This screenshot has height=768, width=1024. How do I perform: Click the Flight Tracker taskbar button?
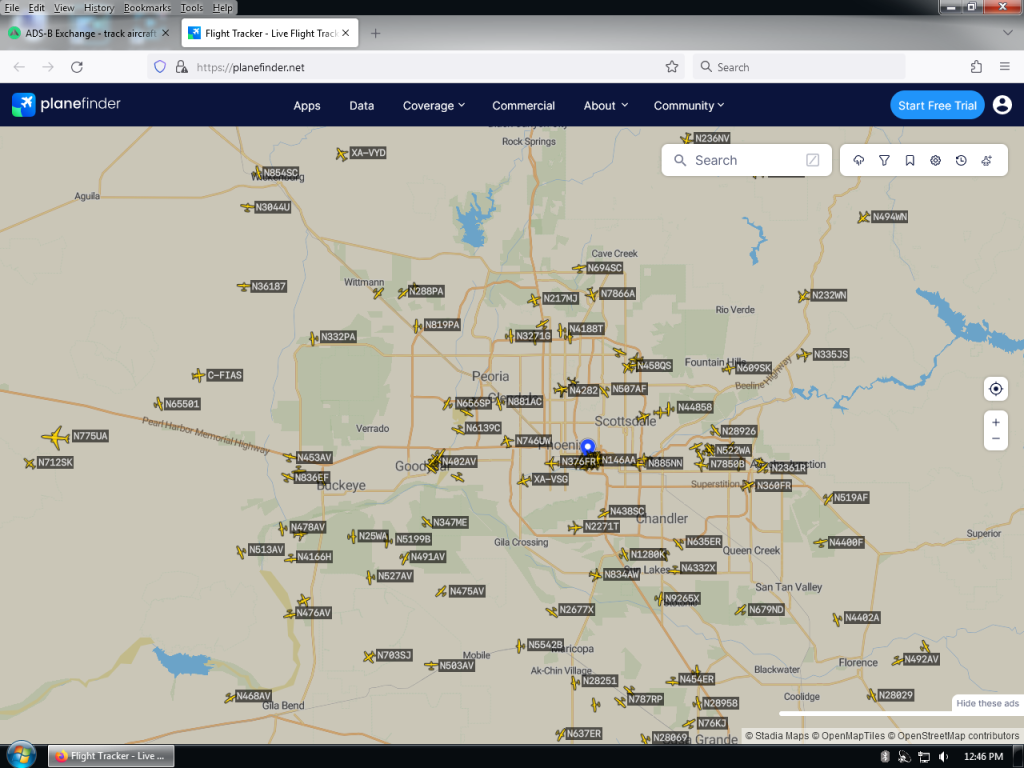(x=111, y=756)
